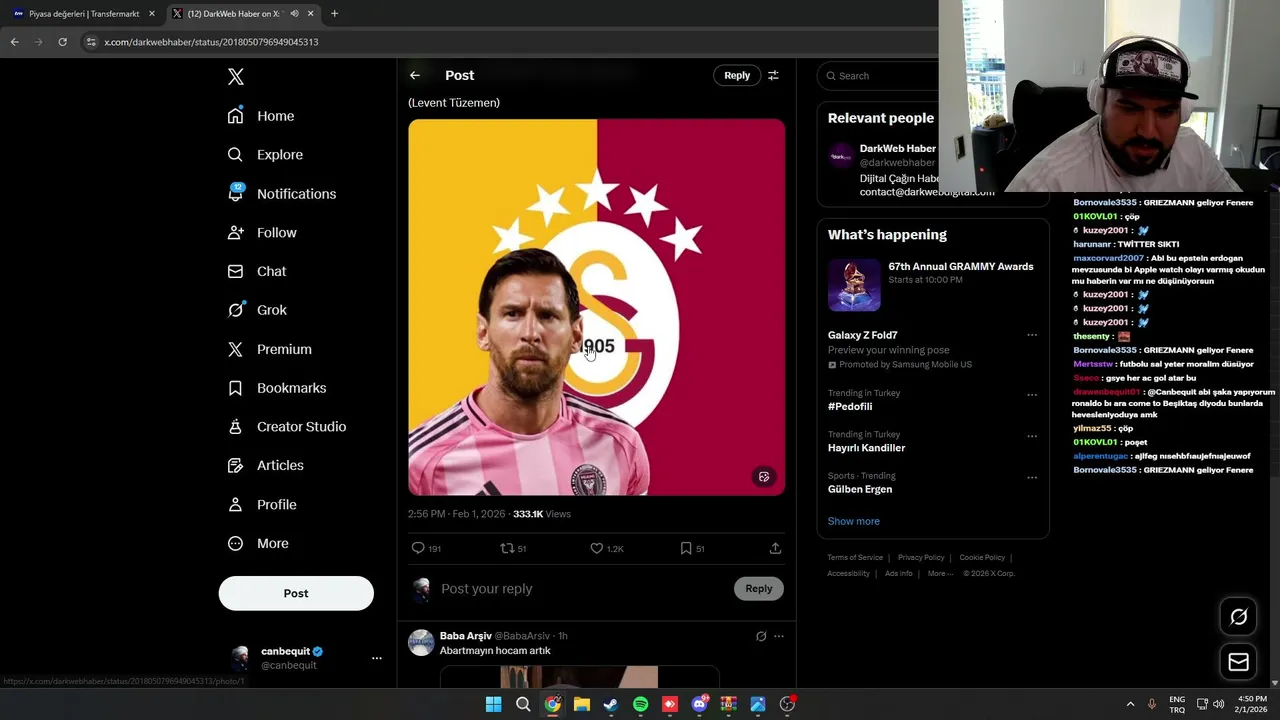
Task: Switch to Transfermarkt Piyasa değerleri tab
Action: [x=84, y=14]
